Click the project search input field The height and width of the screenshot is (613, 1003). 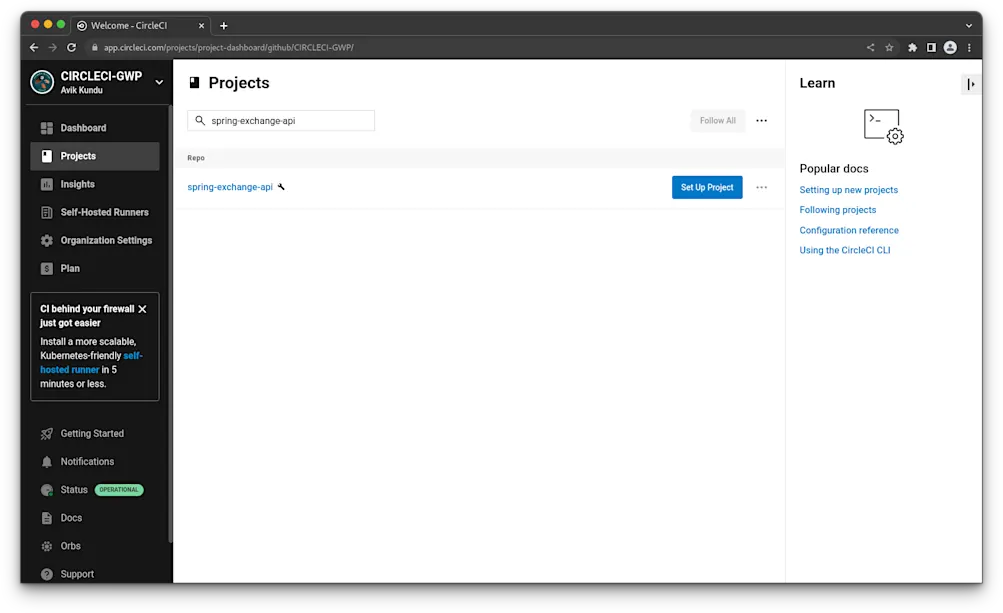click(x=281, y=120)
